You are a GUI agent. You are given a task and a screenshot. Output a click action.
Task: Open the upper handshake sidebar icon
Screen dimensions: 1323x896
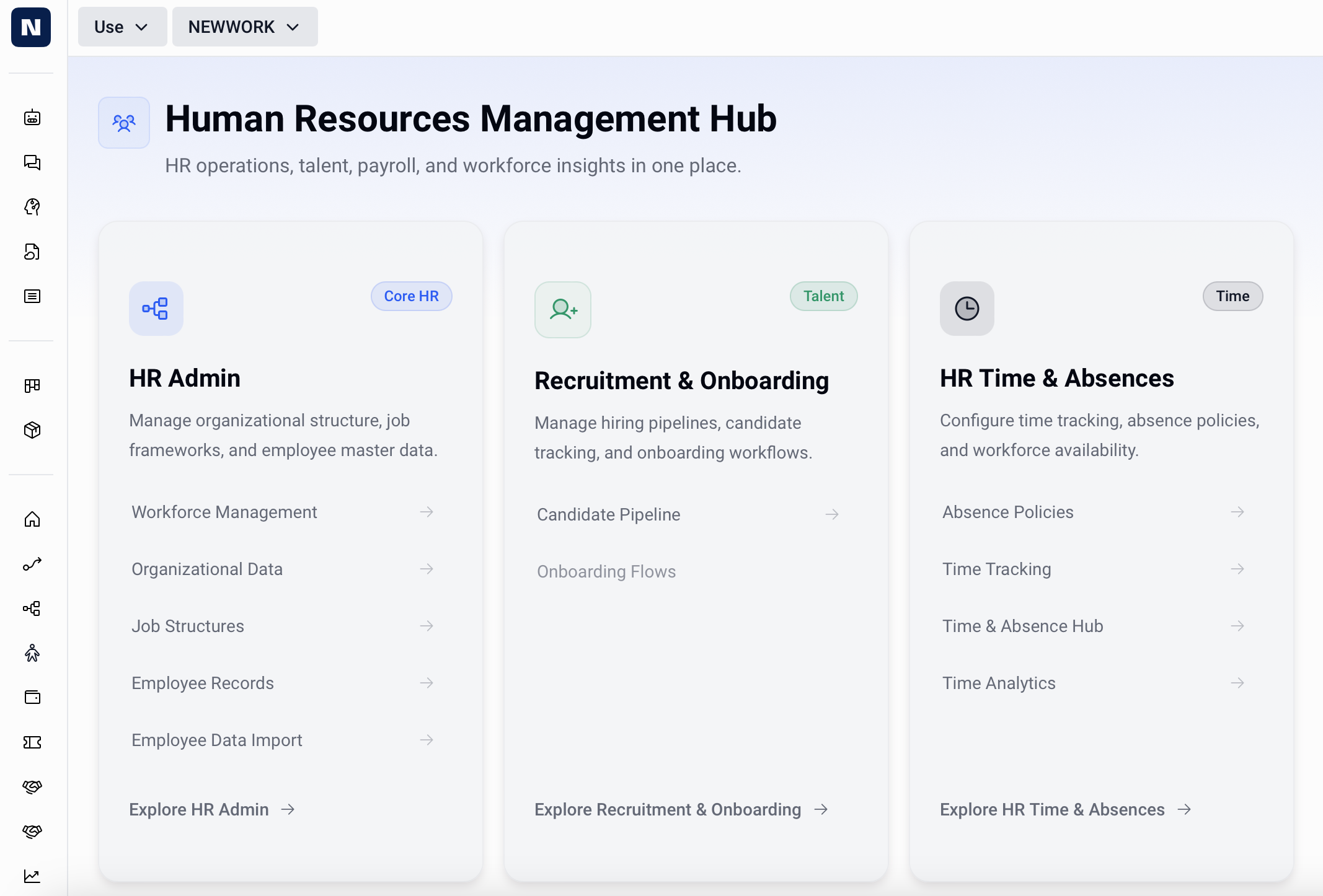[32, 787]
